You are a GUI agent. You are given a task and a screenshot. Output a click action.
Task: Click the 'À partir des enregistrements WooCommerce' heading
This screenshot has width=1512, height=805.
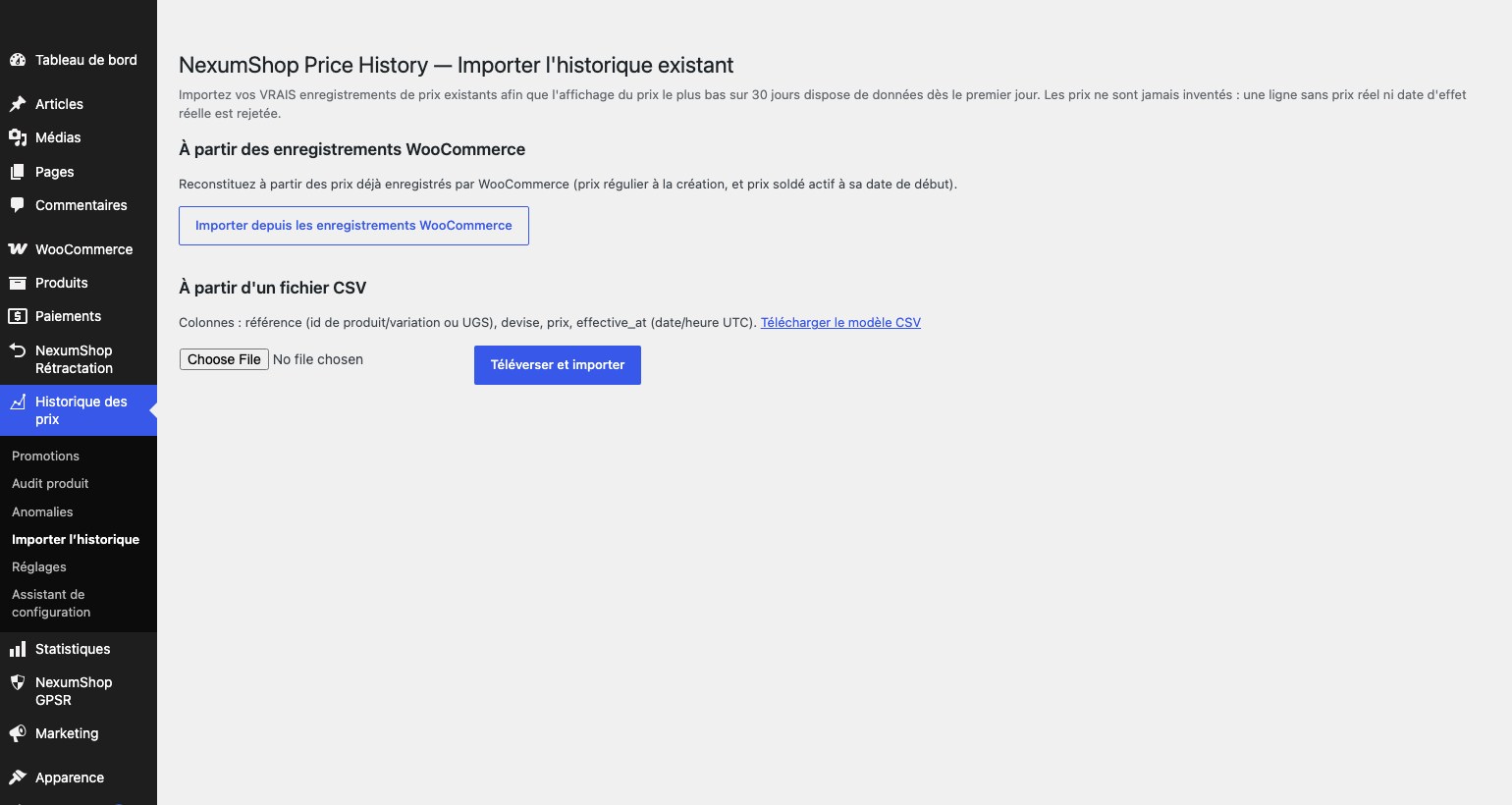[352, 149]
